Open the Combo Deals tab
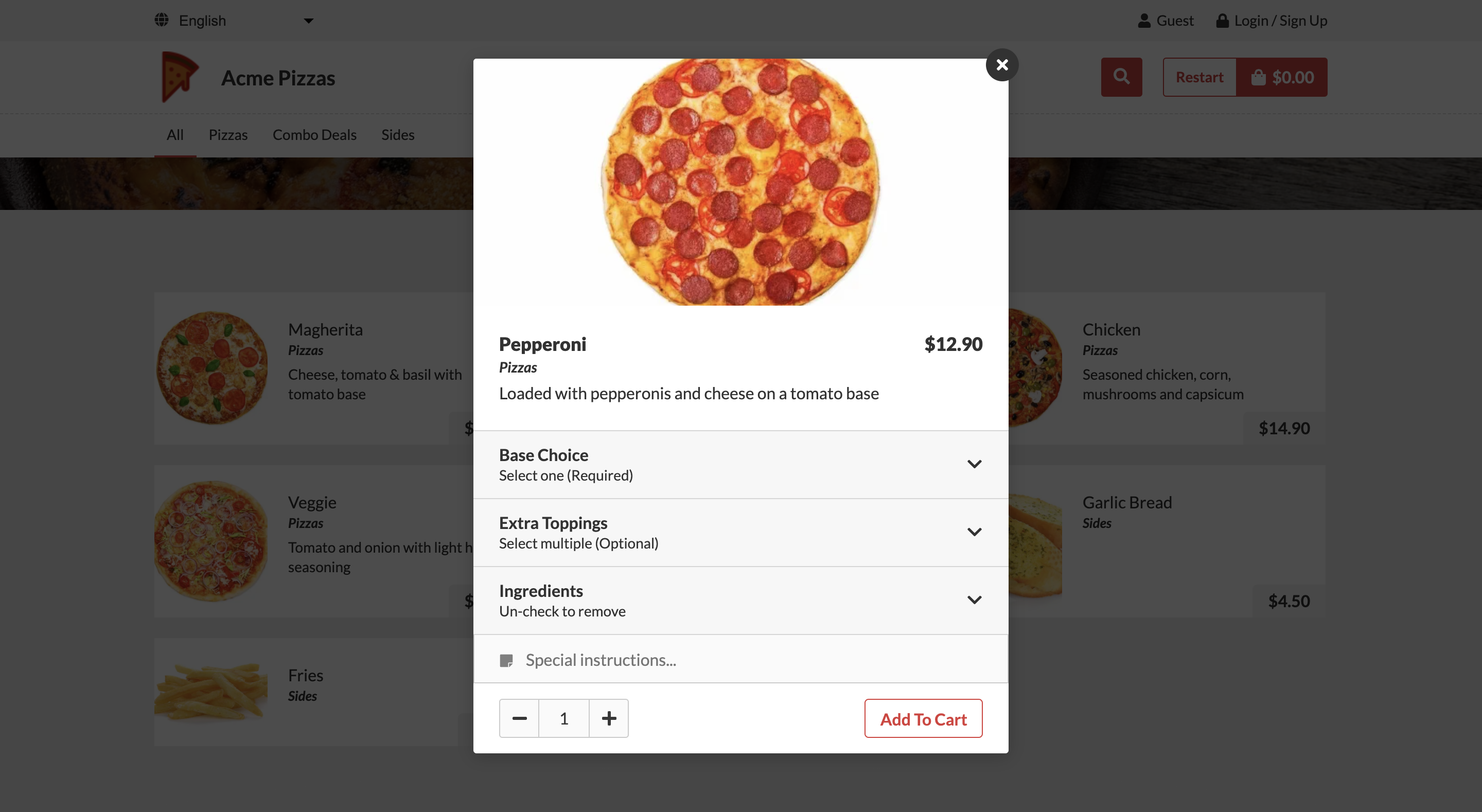Viewport: 1482px width, 812px height. tap(314, 135)
